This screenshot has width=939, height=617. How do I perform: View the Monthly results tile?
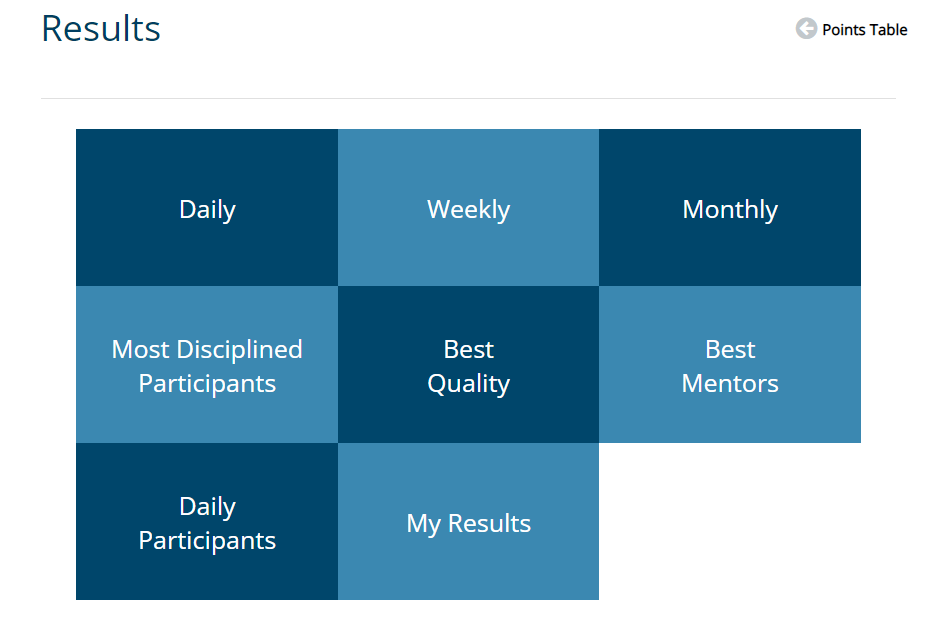(730, 207)
